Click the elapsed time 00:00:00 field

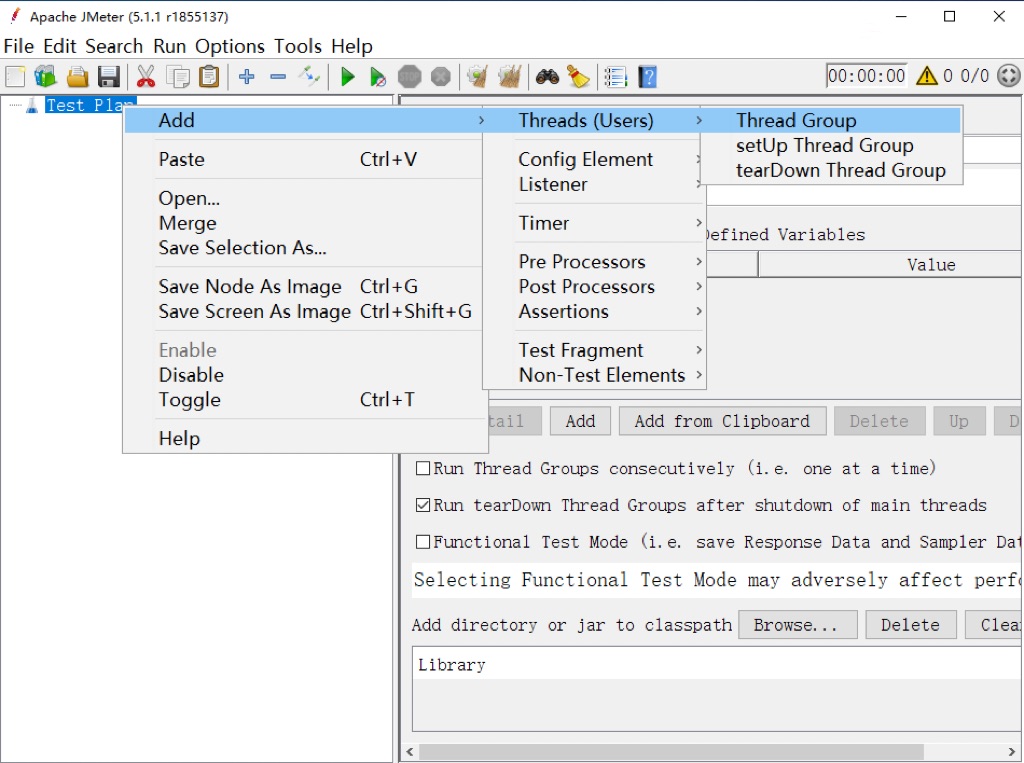click(x=866, y=76)
